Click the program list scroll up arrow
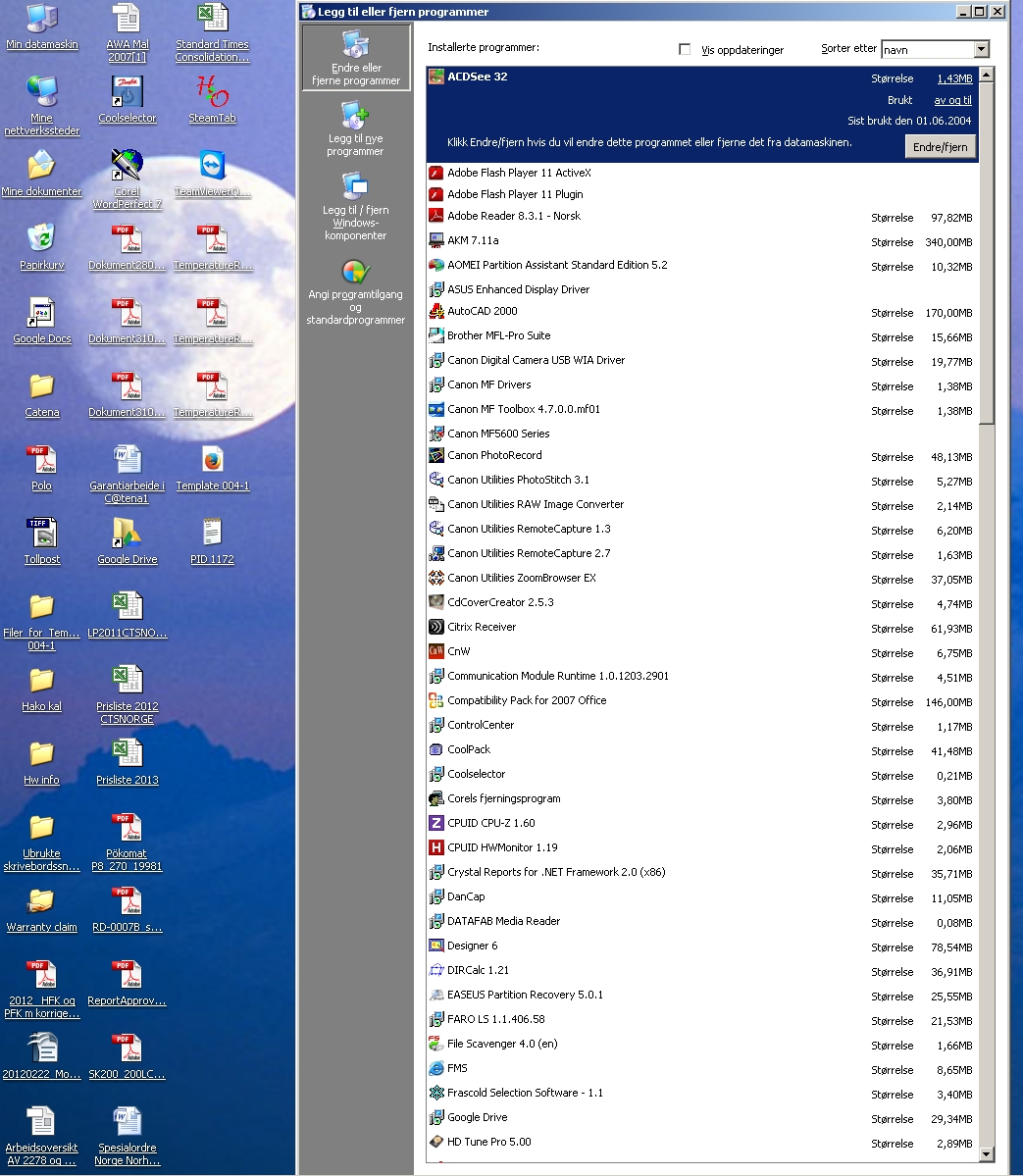 [x=987, y=75]
